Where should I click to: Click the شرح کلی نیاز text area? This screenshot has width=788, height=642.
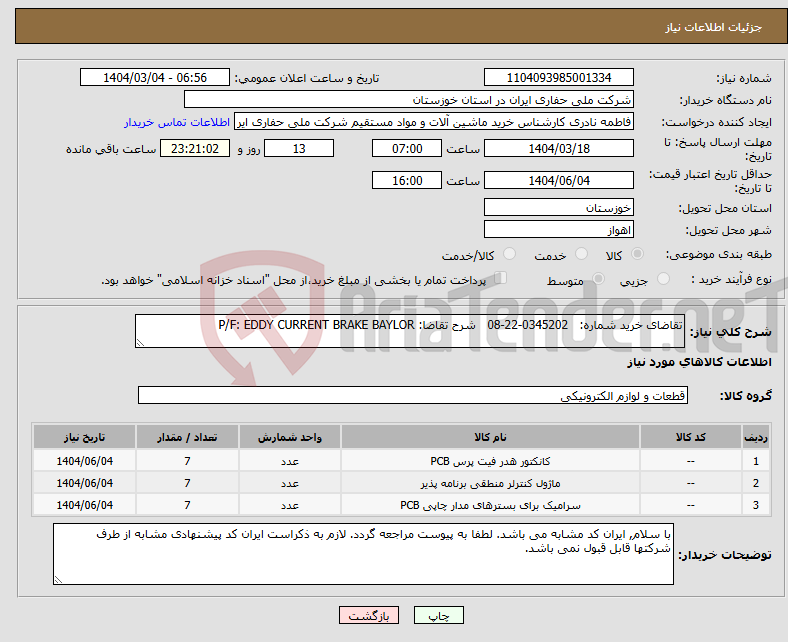[x=410, y=331]
